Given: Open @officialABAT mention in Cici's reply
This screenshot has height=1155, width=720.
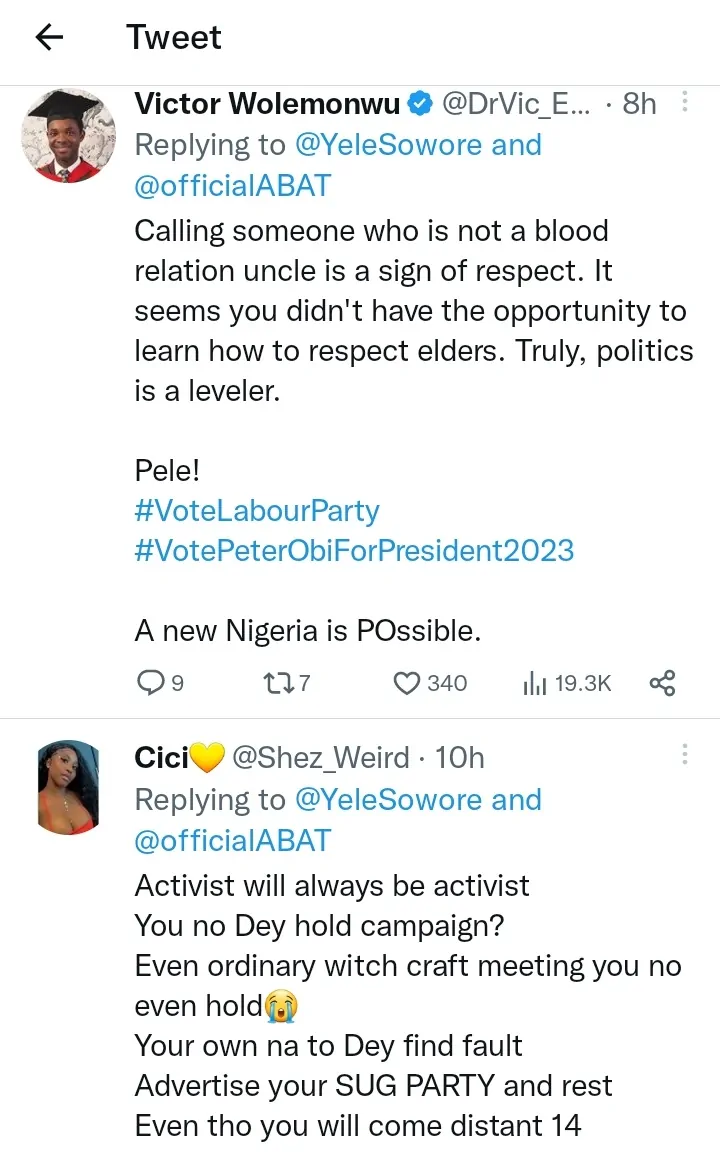Looking at the screenshot, I should click(x=232, y=840).
